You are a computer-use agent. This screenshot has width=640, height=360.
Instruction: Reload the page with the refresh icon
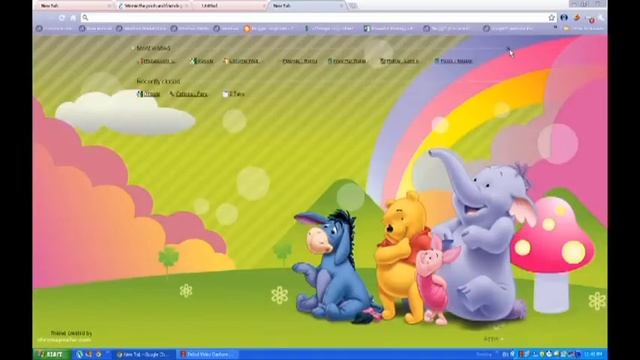tap(62, 18)
